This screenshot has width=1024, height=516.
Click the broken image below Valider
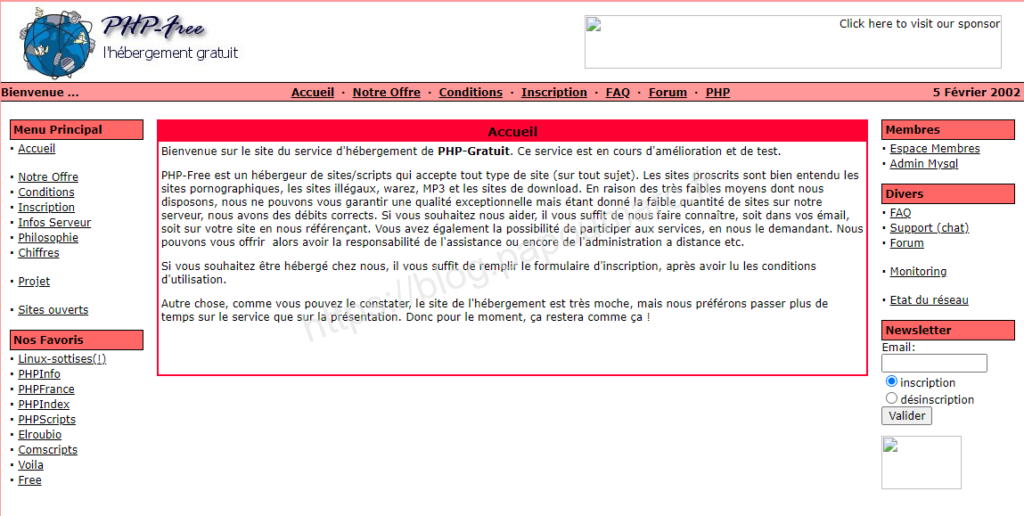click(x=920, y=462)
